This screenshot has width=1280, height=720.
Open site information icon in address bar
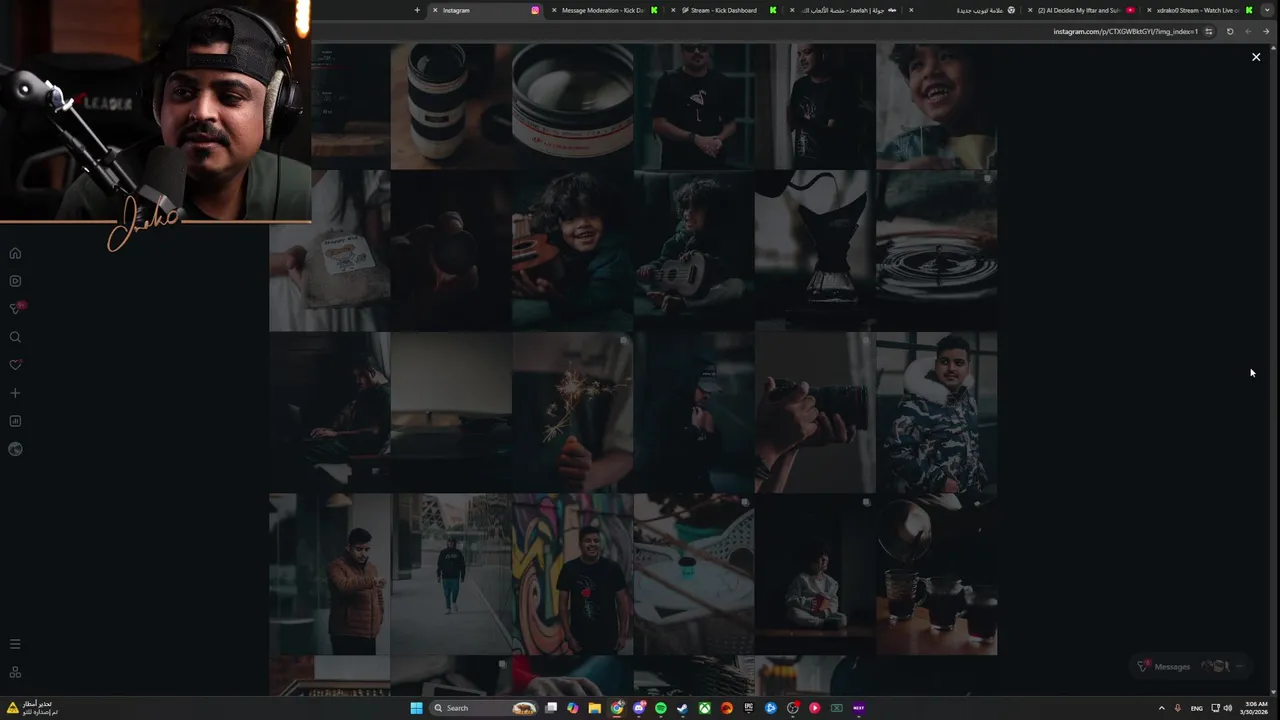coord(1209,31)
